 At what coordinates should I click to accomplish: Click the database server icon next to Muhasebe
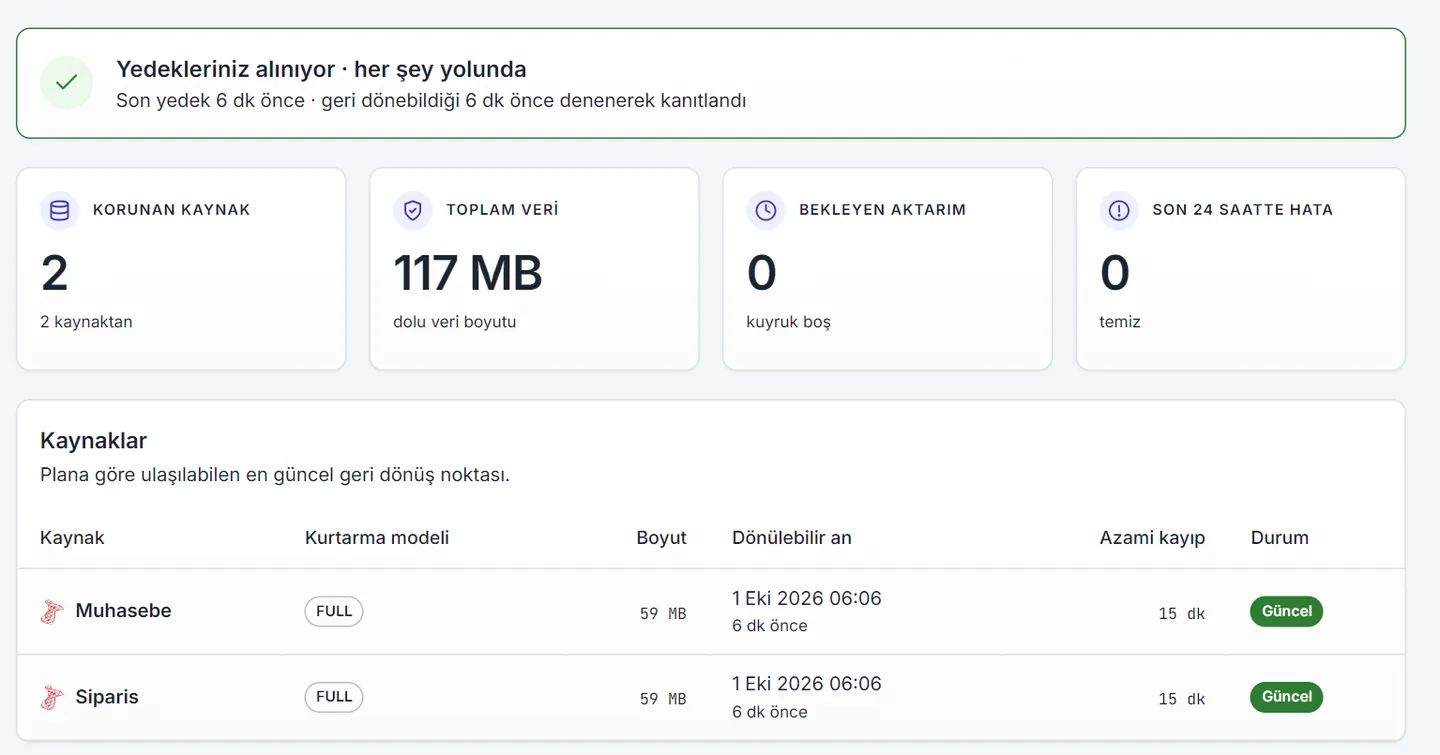[52, 612]
